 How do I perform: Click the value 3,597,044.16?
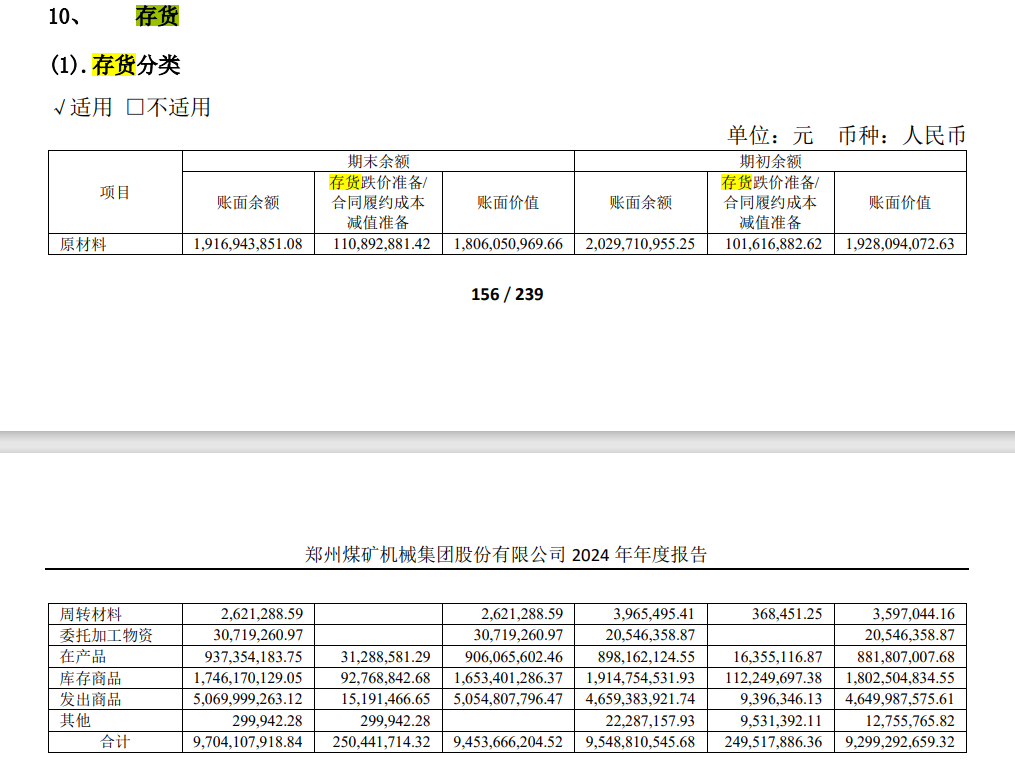coord(913,614)
